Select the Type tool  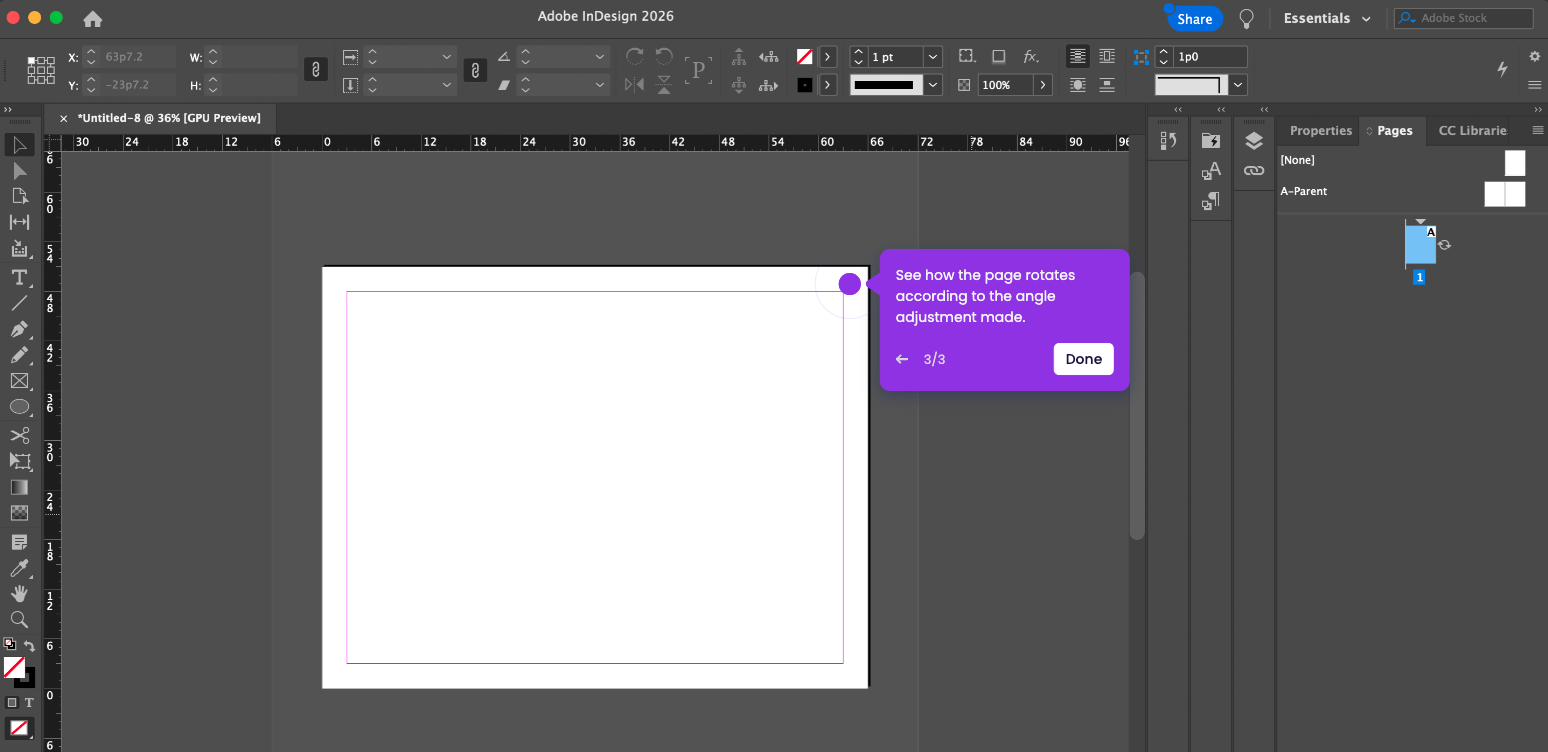point(19,277)
